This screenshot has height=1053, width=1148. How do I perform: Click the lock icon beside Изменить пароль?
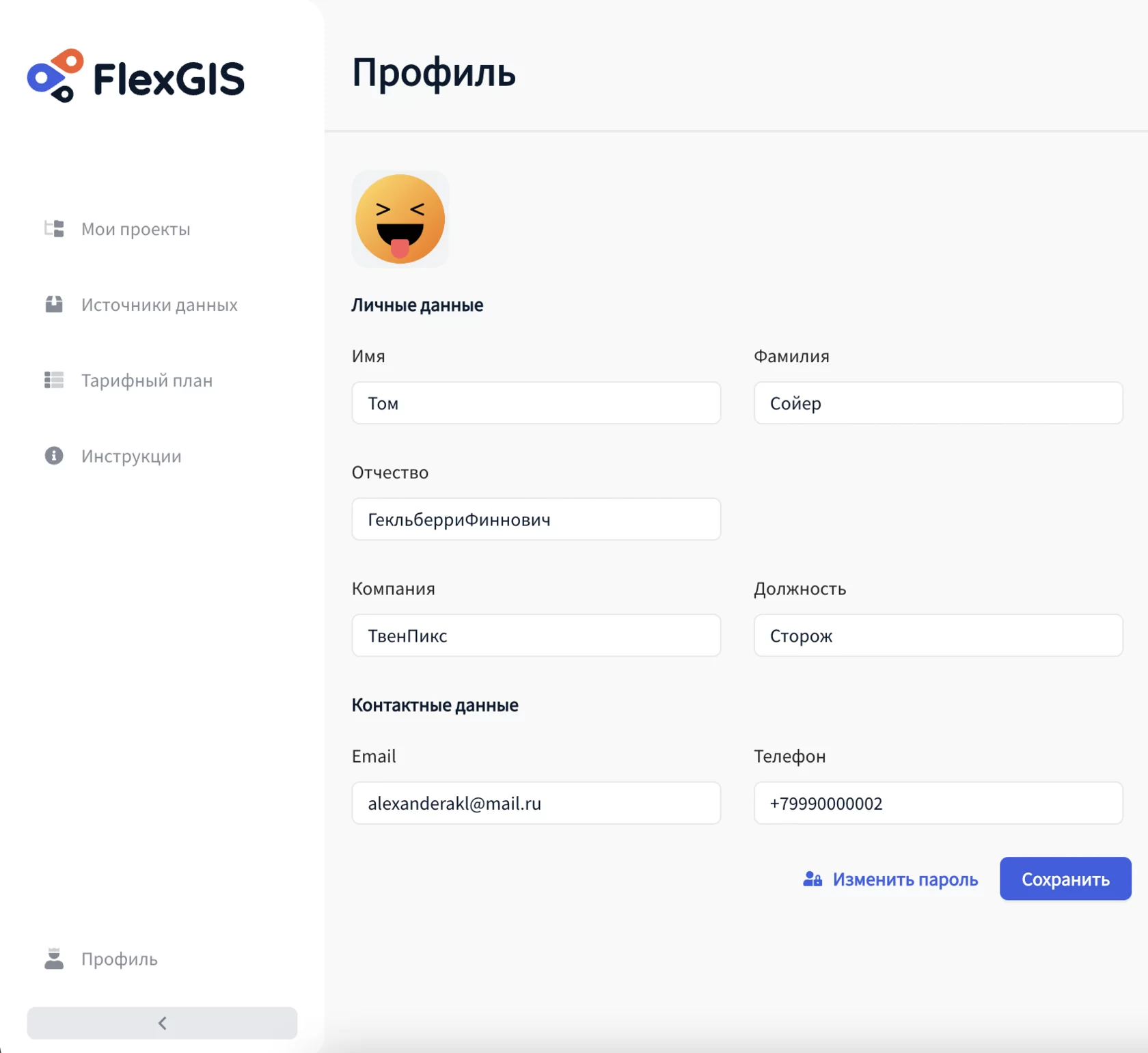tap(812, 879)
